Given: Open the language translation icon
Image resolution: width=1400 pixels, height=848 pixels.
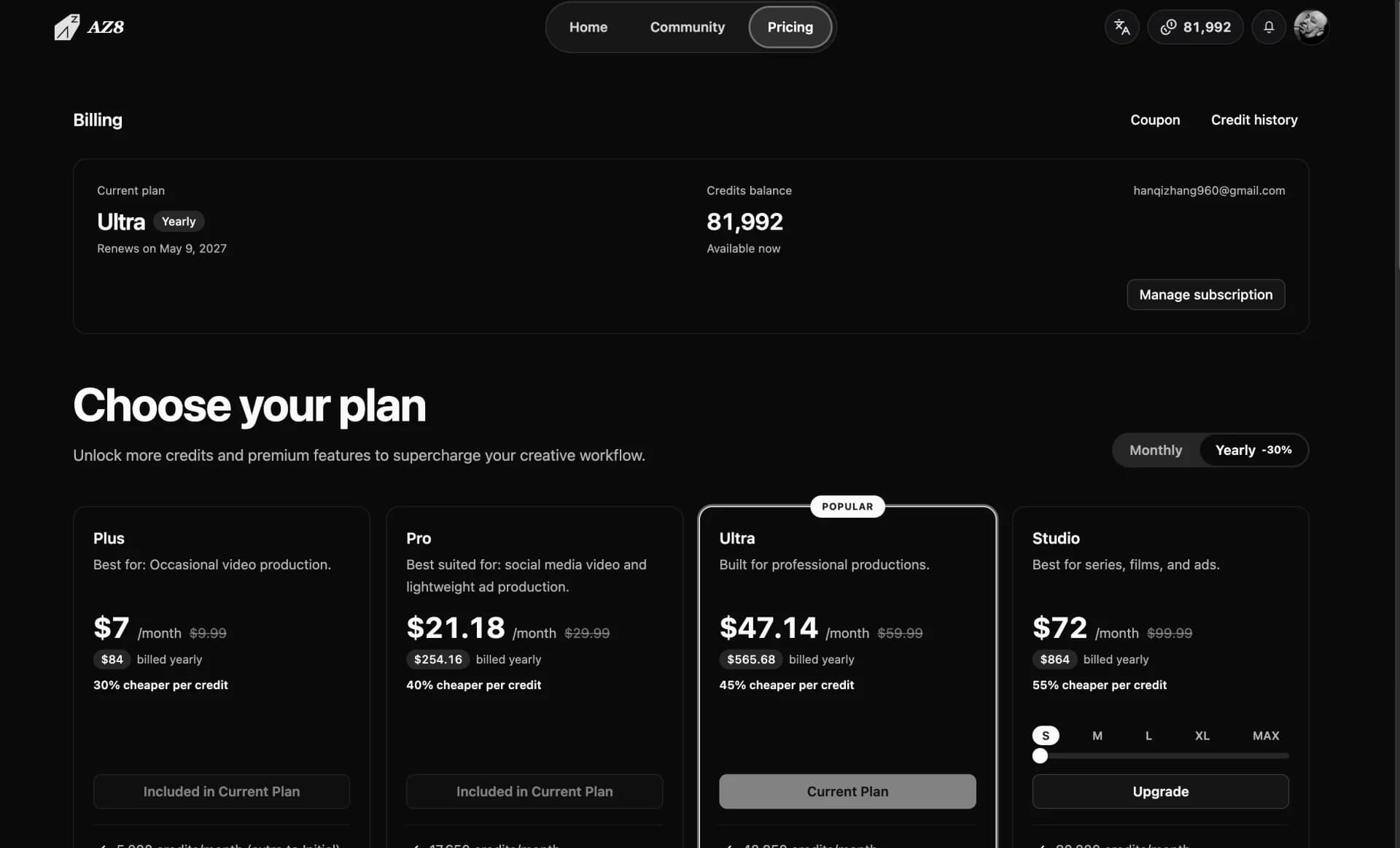Looking at the screenshot, I should (1121, 27).
